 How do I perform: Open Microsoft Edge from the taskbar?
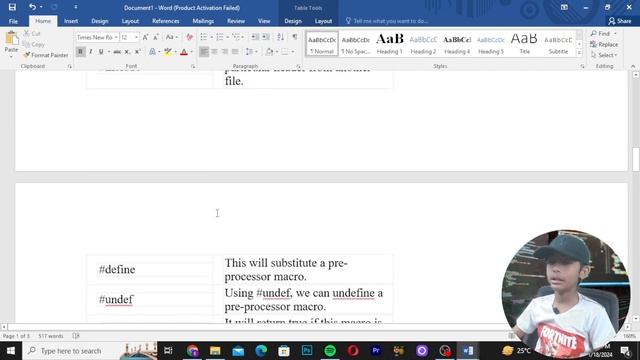(x=261, y=351)
